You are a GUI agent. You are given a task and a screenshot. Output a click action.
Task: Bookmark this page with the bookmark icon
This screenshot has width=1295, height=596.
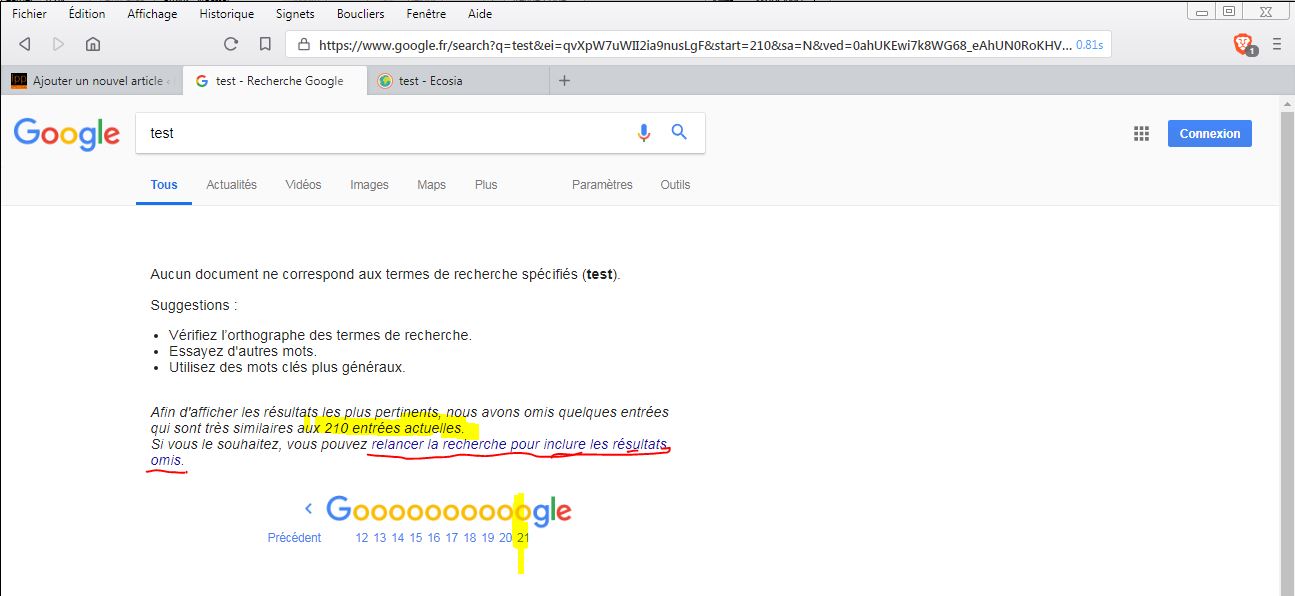265,44
